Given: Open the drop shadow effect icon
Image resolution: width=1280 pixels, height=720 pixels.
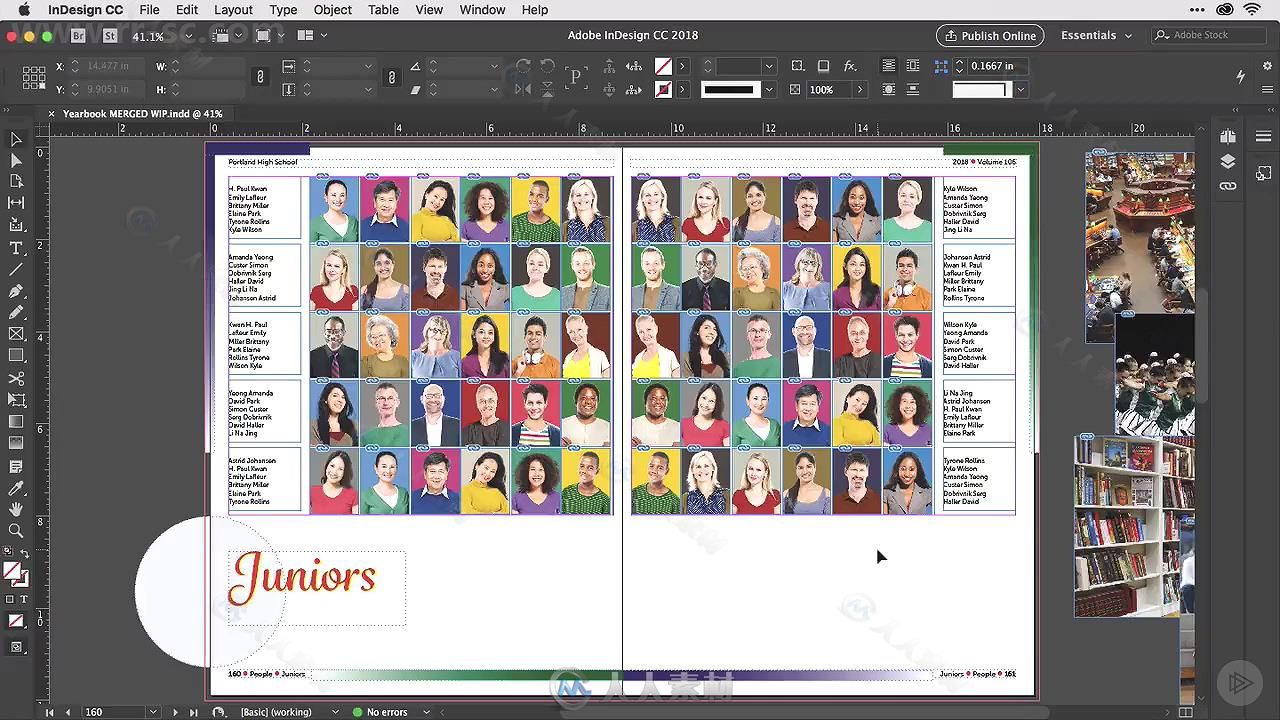Looking at the screenshot, I should click(x=823, y=66).
